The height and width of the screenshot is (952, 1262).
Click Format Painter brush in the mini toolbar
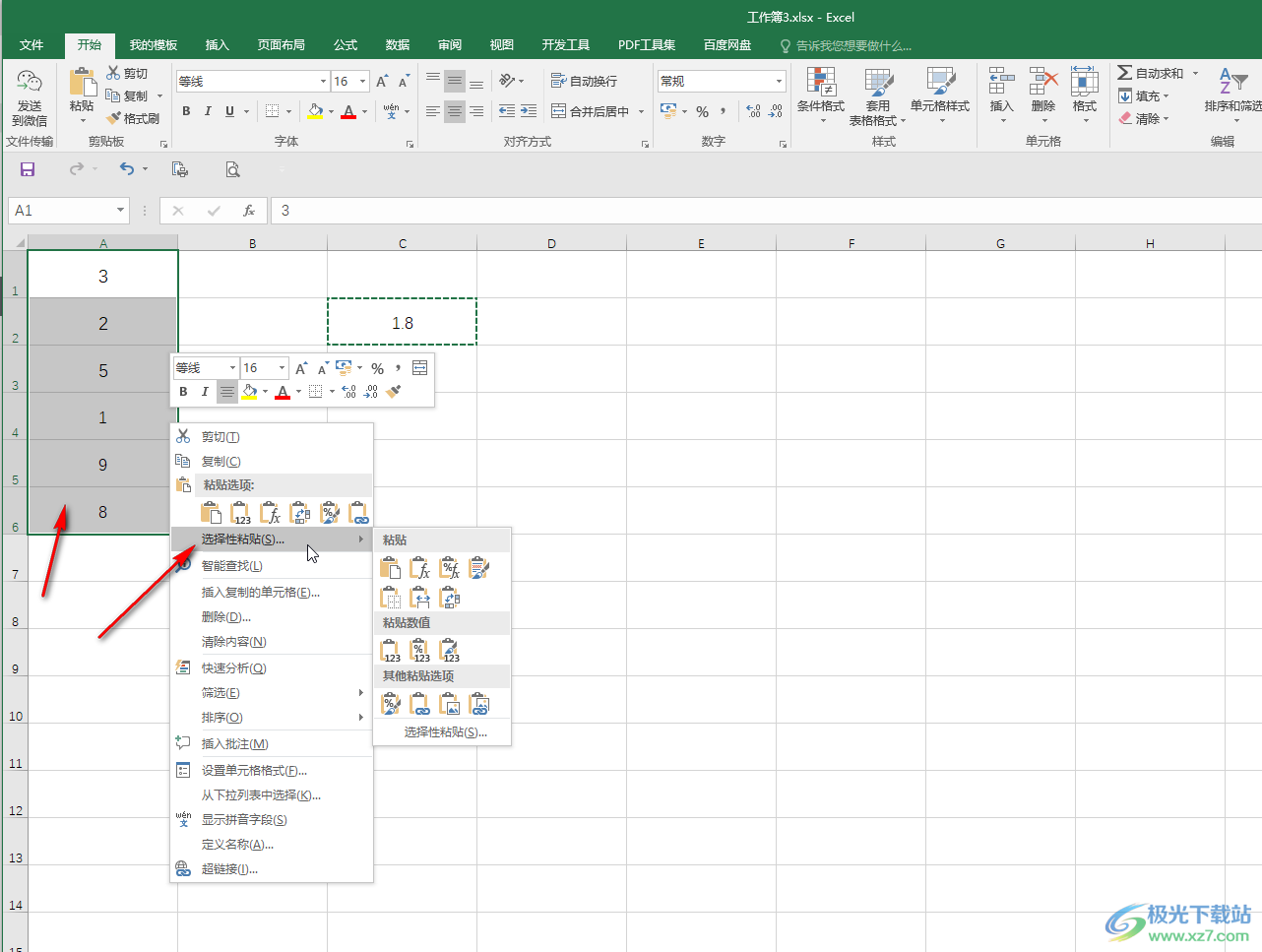point(394,392)
